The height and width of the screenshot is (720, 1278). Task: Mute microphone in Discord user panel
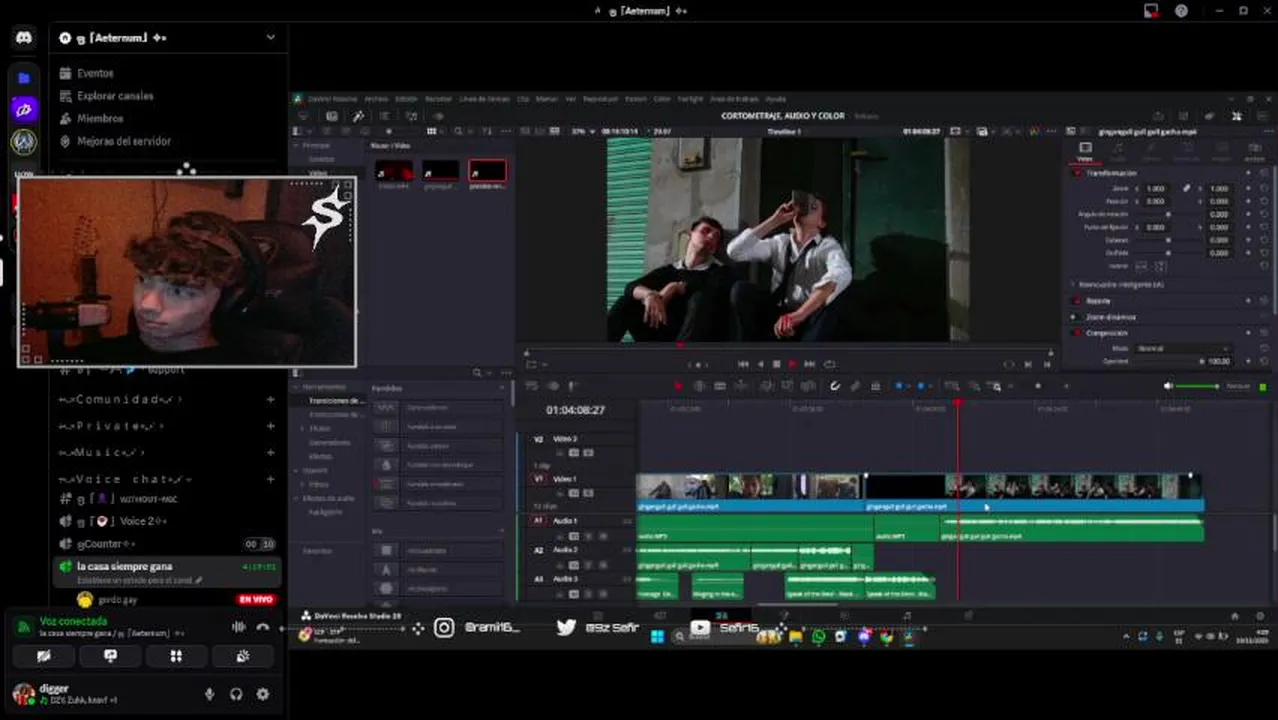[x=210, y=694]
